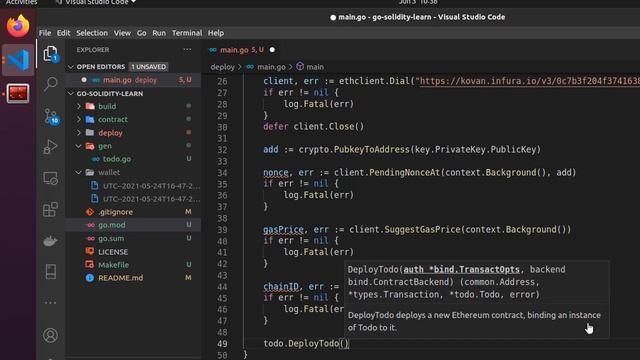This screenshot has width=640, height=360.
Task: Click the Makefile file icon
Action: (x=90, y=264)
